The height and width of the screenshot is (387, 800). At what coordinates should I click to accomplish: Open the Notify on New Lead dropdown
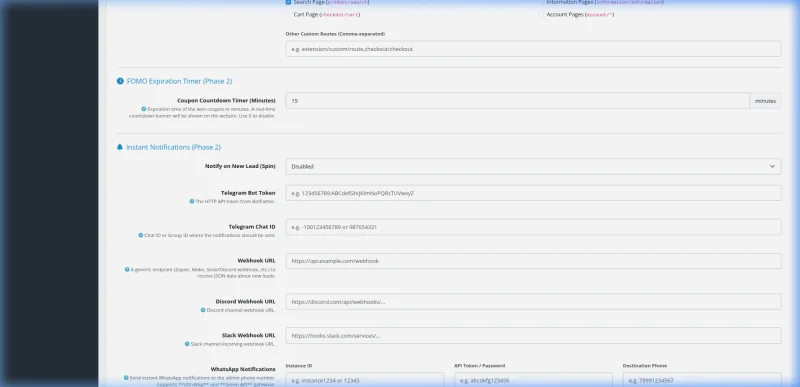click(x=533, y=166)
